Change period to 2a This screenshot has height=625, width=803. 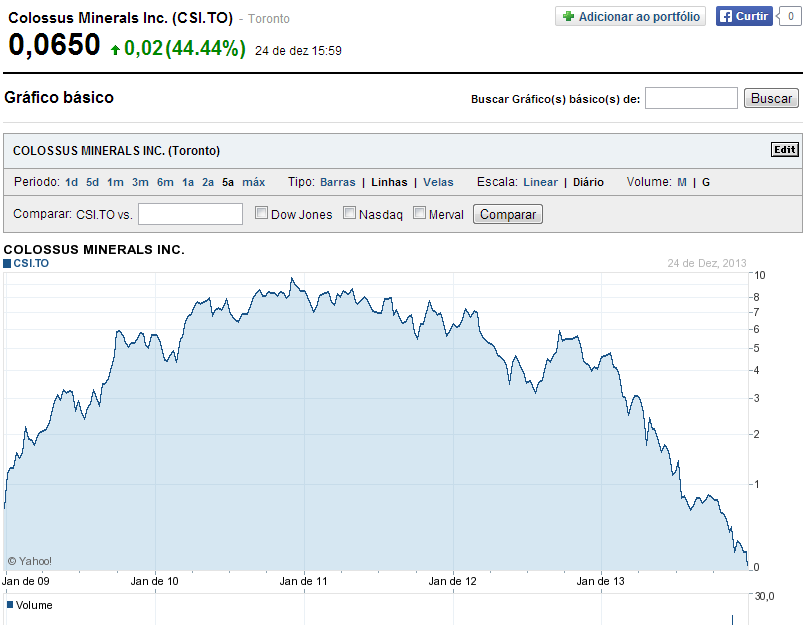click(208, 182)
